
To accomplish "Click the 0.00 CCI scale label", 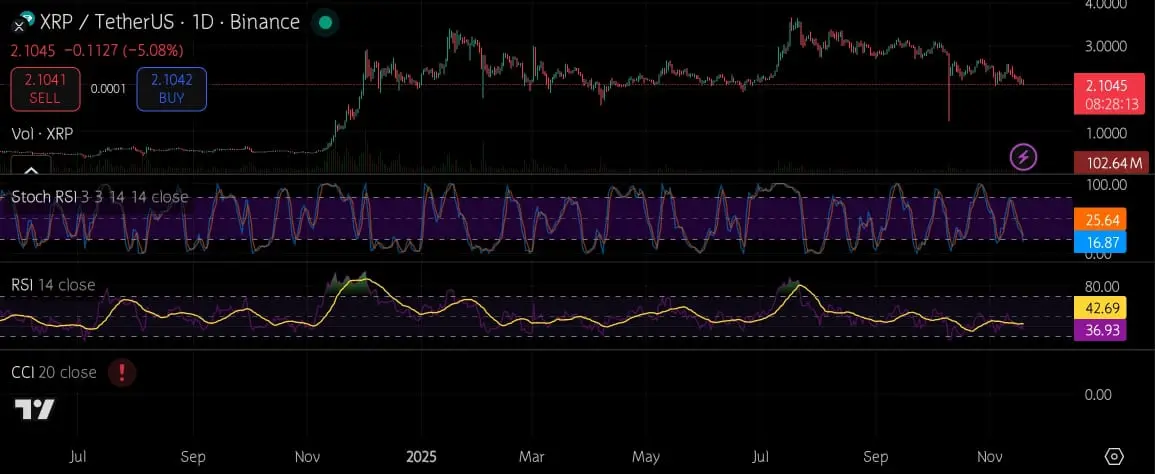I will coord(1098,394).
